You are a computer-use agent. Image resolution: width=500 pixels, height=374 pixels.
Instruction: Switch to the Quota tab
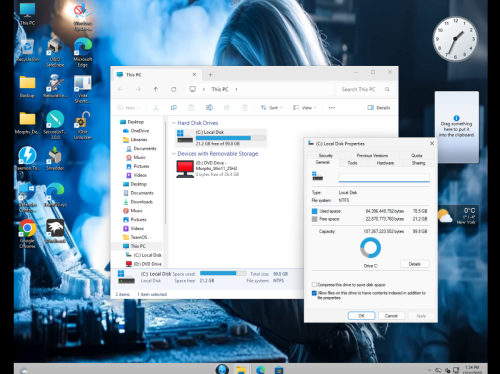[x=417, y=155]
